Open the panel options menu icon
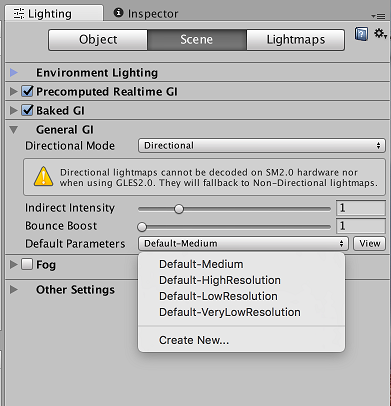Screen dimensions: 391x406 point(378,16)
